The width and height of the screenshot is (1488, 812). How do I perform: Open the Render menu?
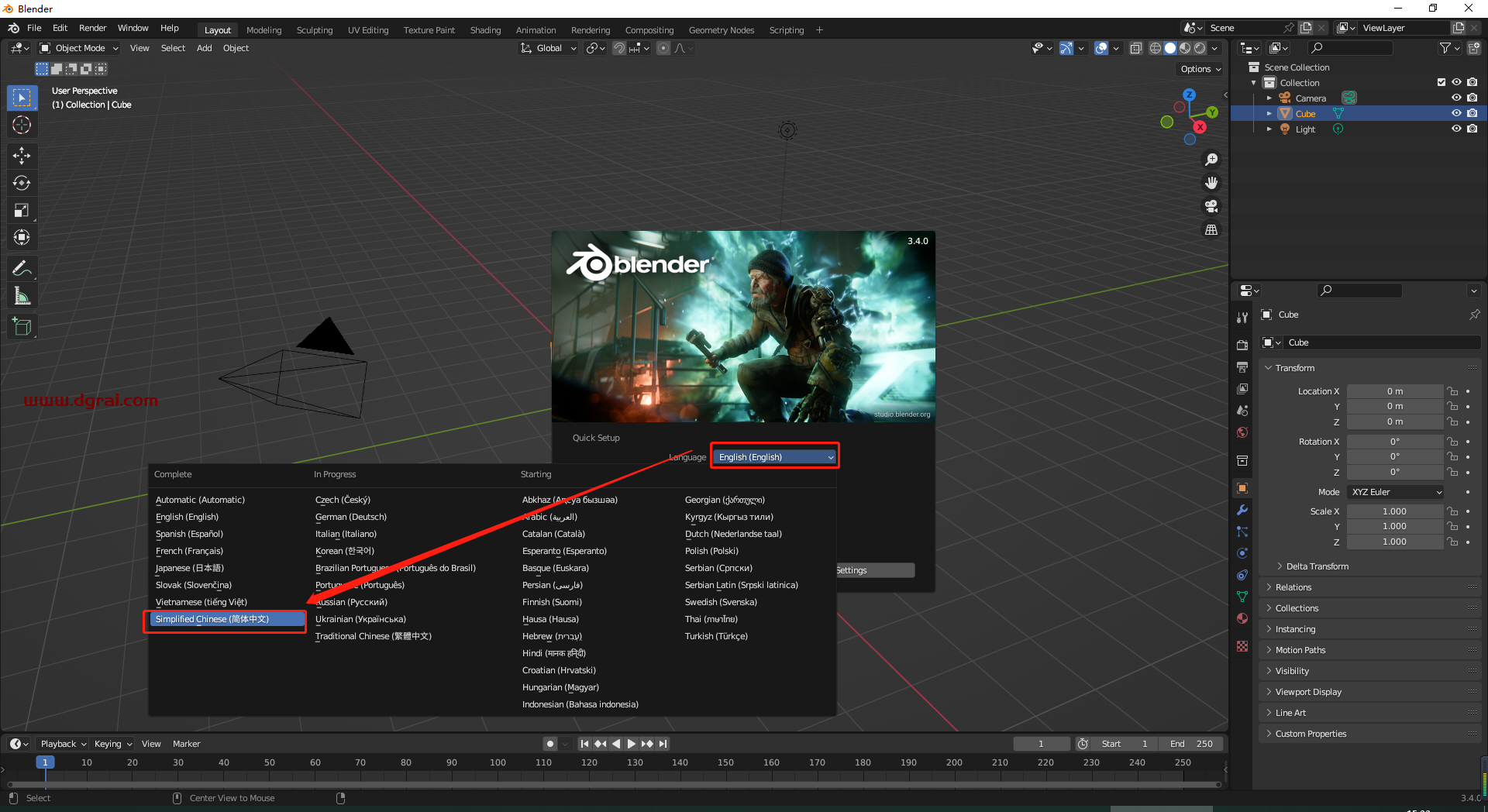[x=92, y=28]
